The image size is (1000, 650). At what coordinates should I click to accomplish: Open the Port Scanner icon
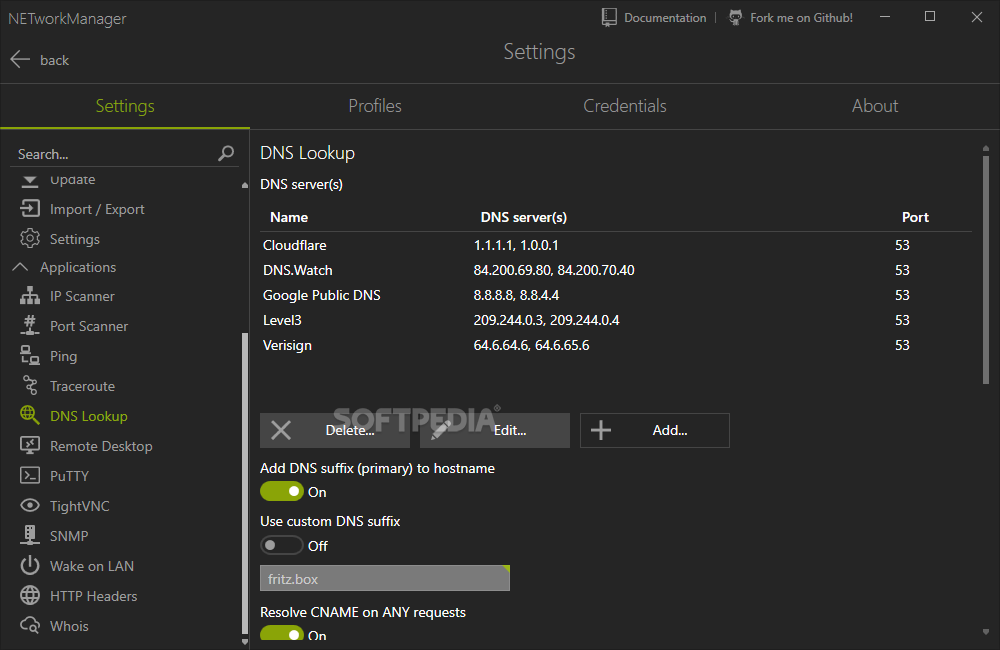point(29,326)
